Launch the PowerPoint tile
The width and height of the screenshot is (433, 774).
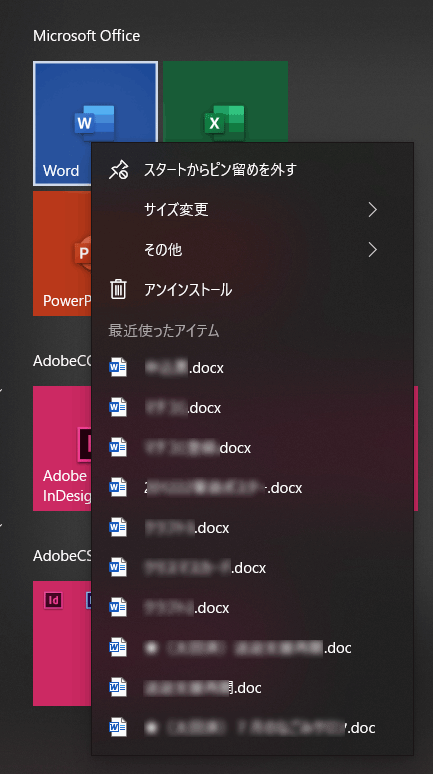point(62,253)
